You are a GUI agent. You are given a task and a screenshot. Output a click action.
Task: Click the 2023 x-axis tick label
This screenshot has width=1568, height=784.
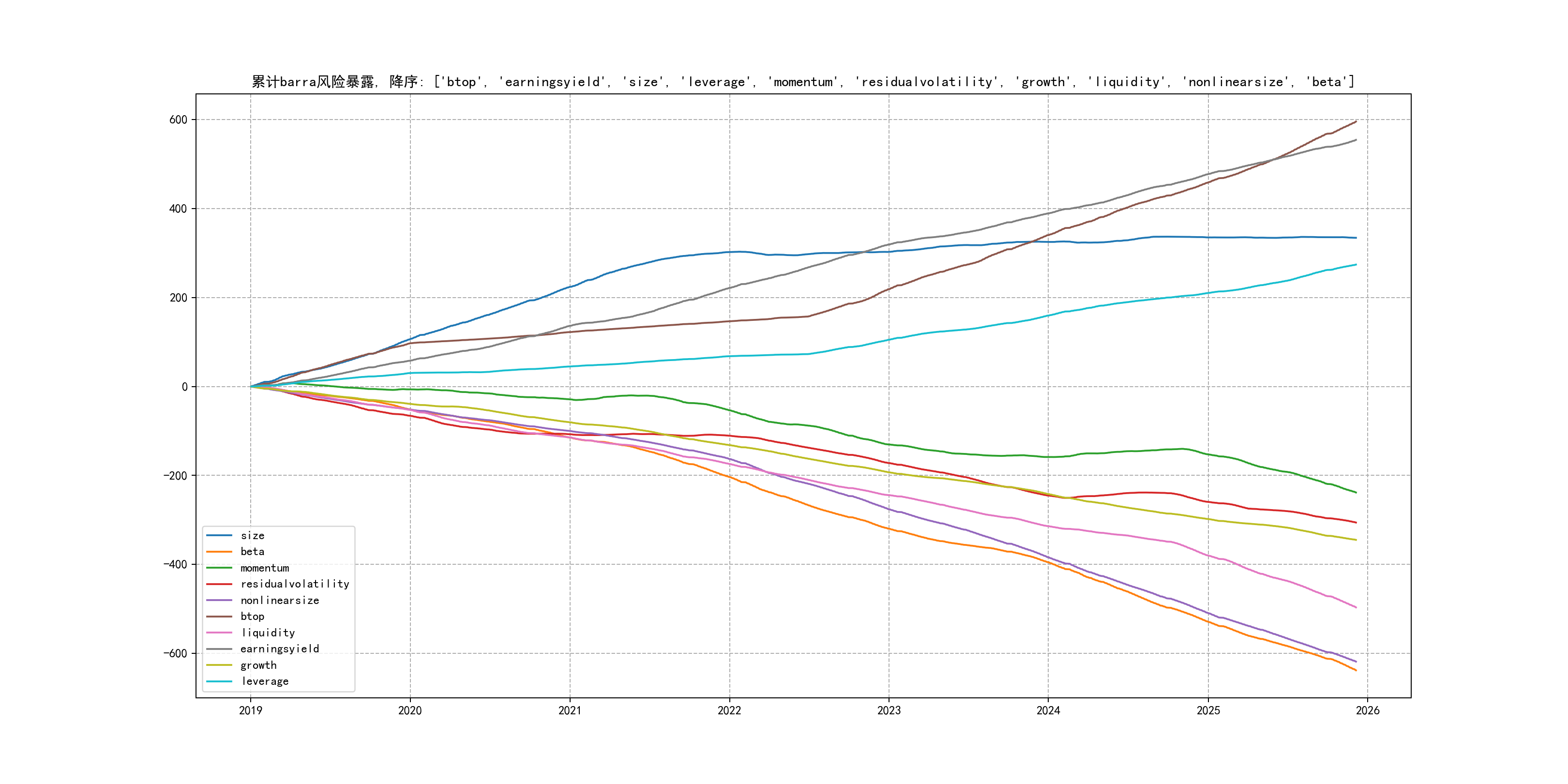point(889,710)
